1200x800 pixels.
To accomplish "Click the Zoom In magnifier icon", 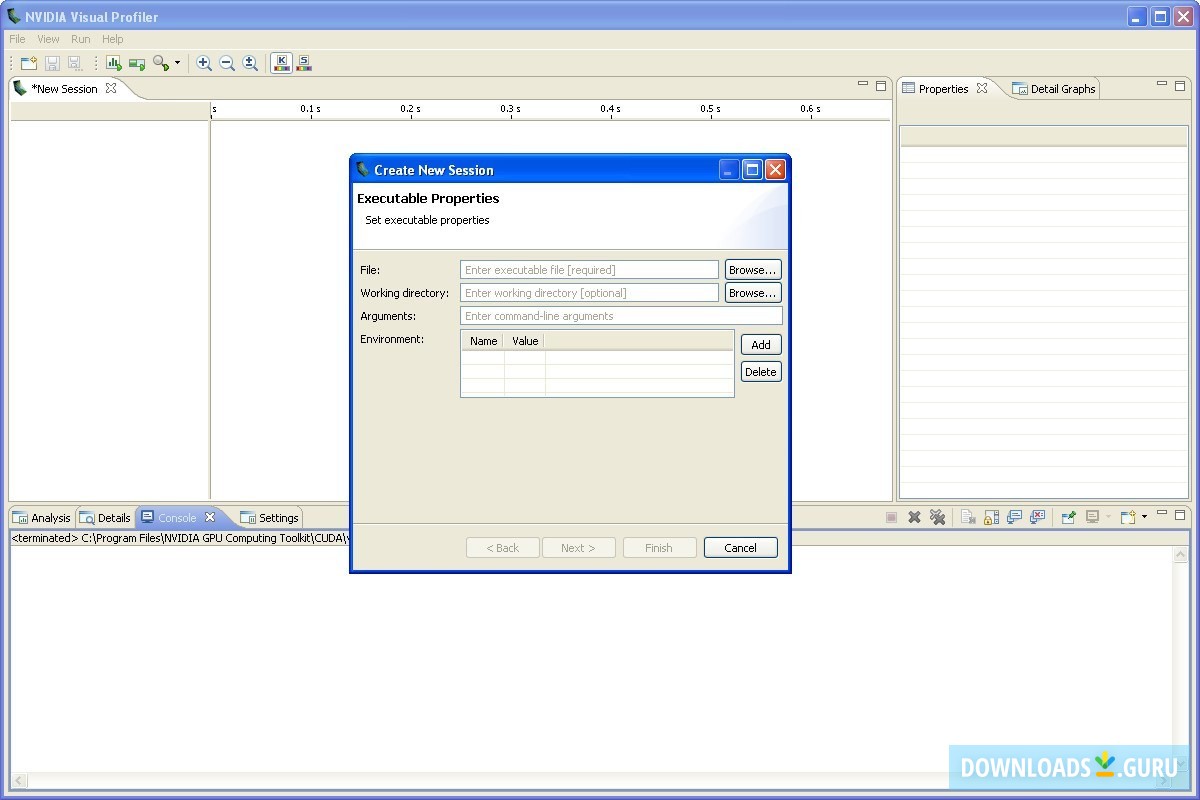I will pyautogui.click(x=203, y=63).
